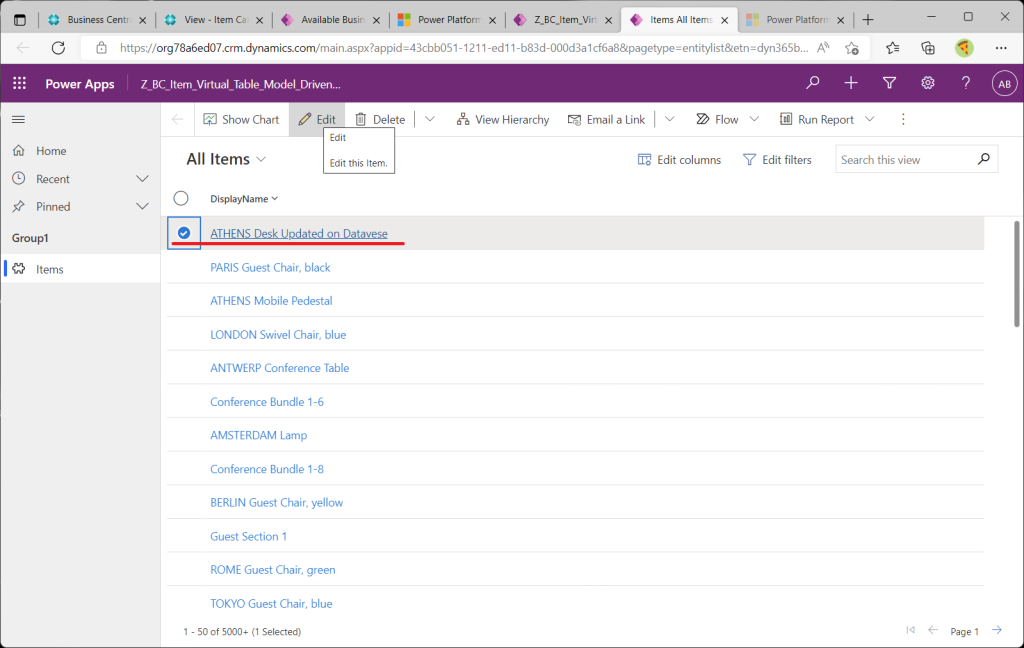Click View Hierarchy command
The height and width of the screenshot is (648, 1024).
coord(502,120)
